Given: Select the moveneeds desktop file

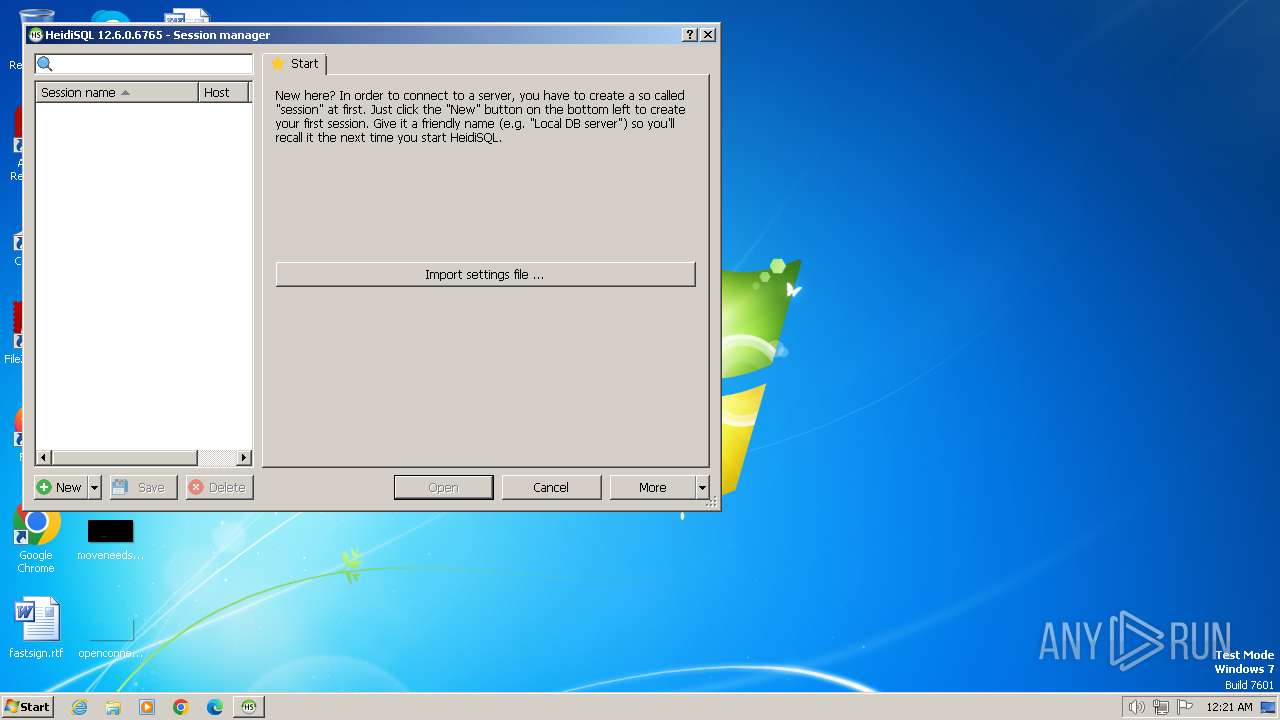Looking at the screenshot, I should (x=110, y=540).
